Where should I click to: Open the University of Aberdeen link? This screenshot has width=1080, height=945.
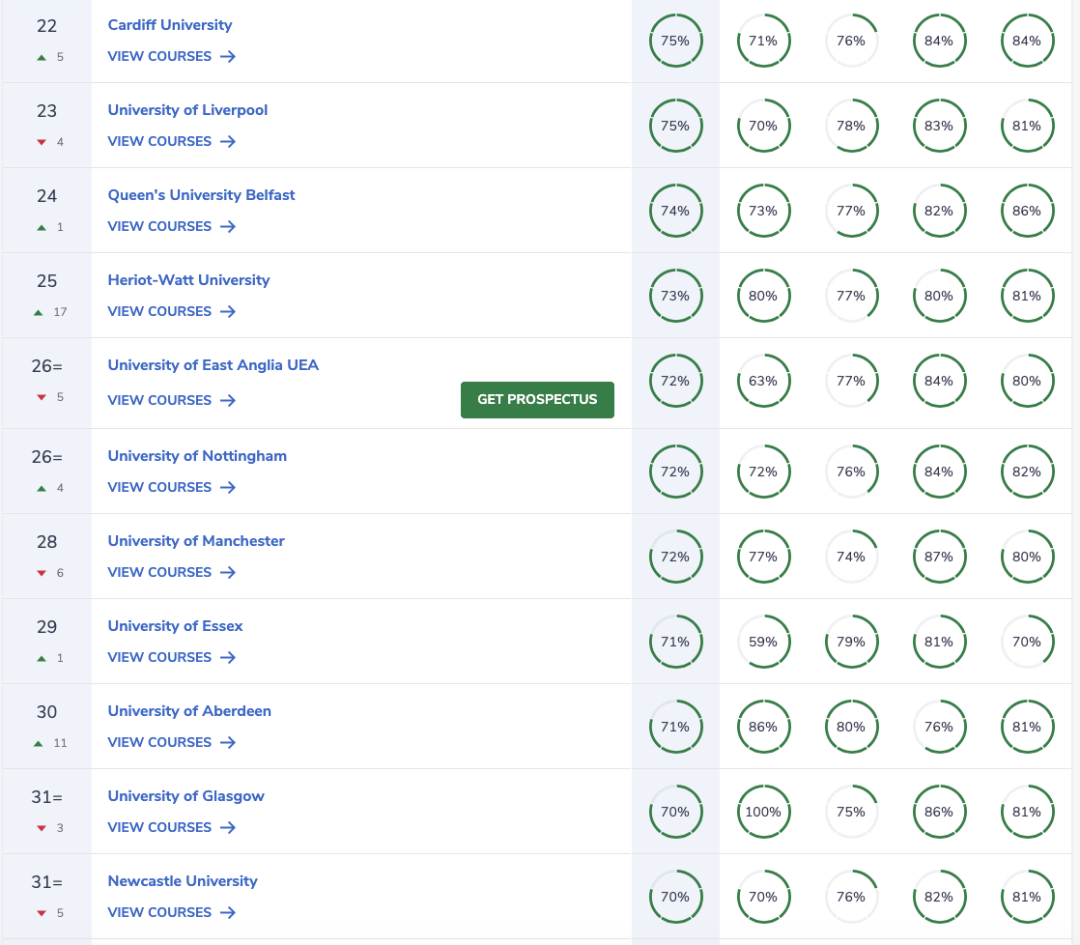[x=189, y=711]
